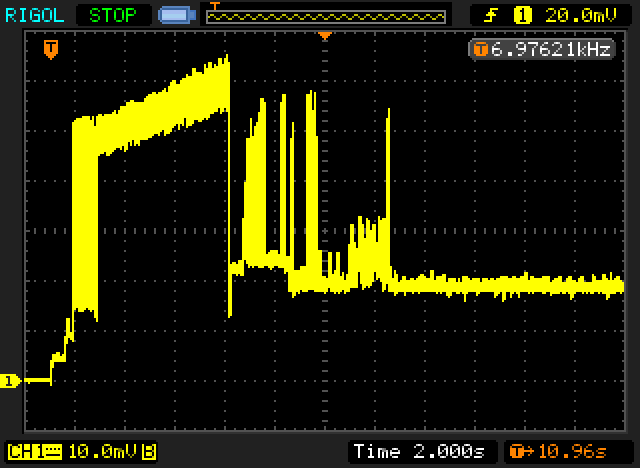Viewport: 640px width, 468px height.
Task: Click the blue USB storage icon
Action: click(x=177, y=16)
